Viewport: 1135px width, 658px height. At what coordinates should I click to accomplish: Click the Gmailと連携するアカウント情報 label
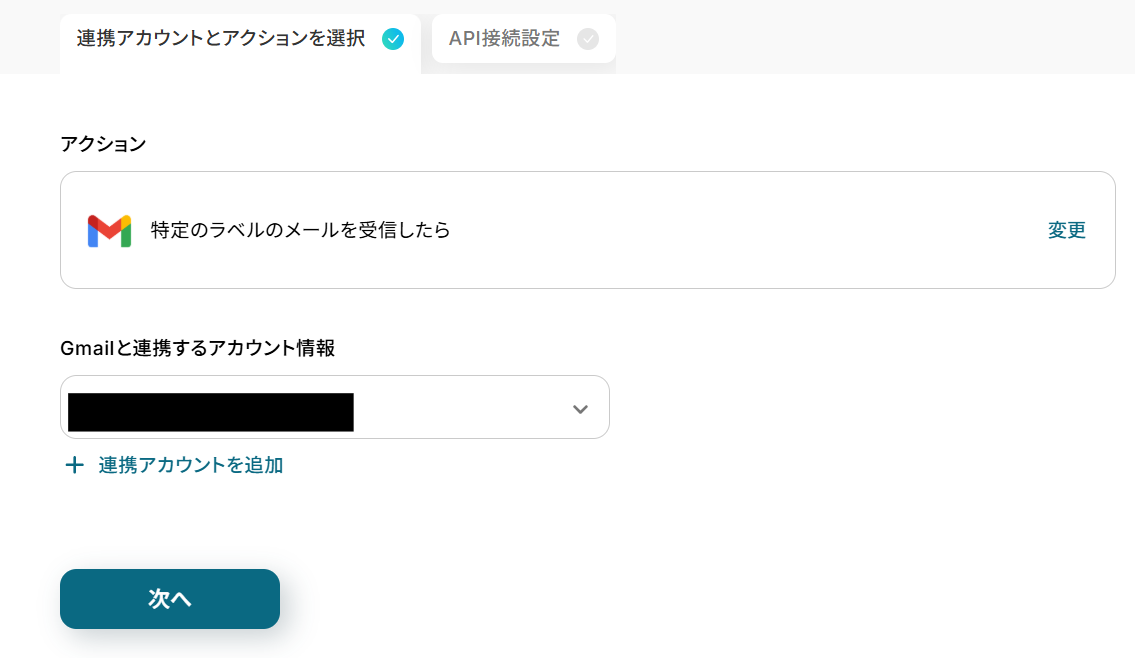tap(197, 348)
